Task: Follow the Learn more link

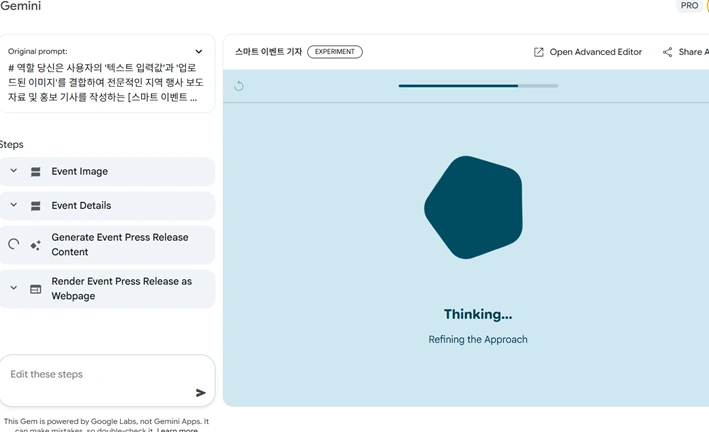Action: click(x=177, y=430)
